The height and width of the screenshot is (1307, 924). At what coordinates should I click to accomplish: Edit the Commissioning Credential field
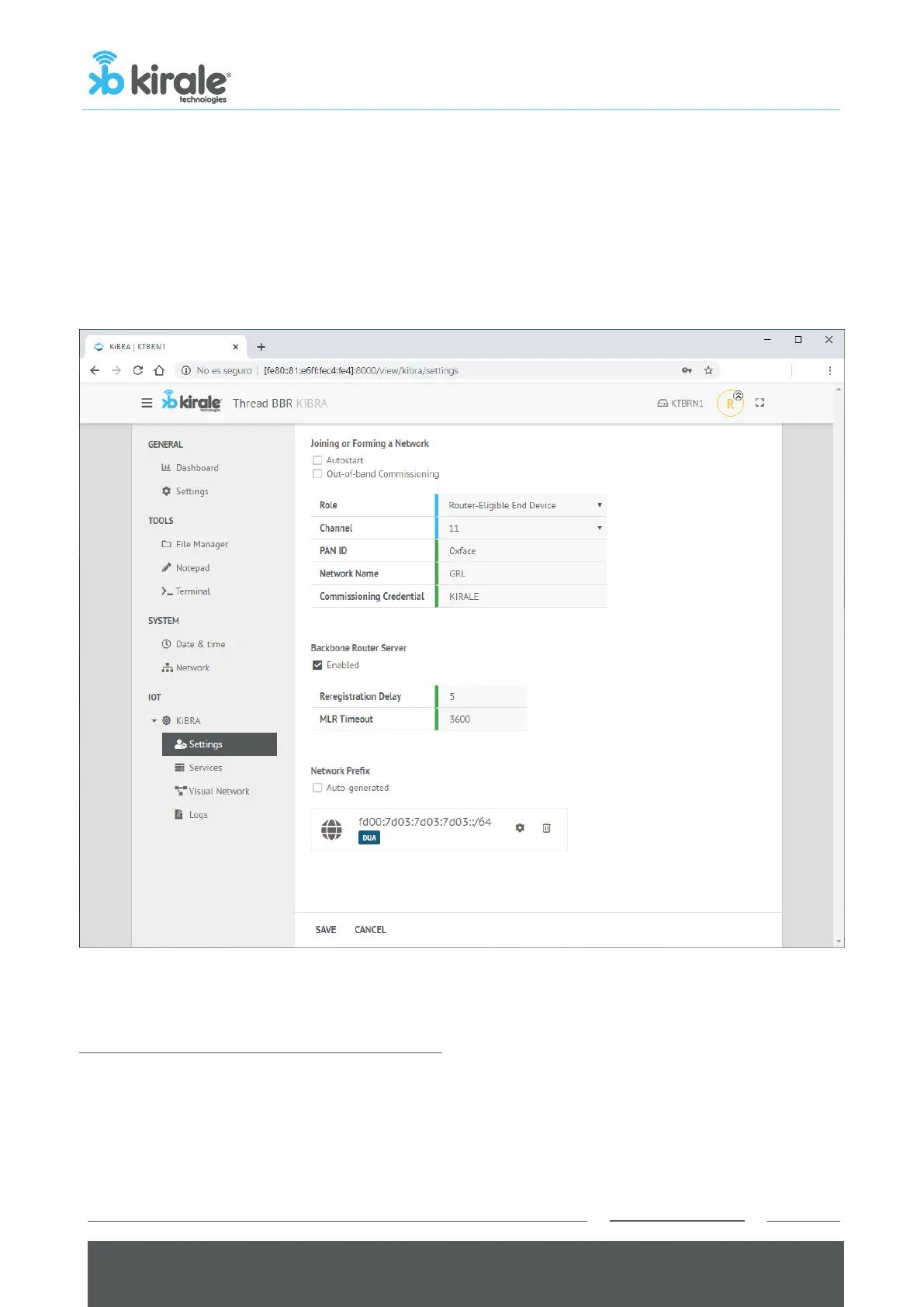tap(521, 597)
